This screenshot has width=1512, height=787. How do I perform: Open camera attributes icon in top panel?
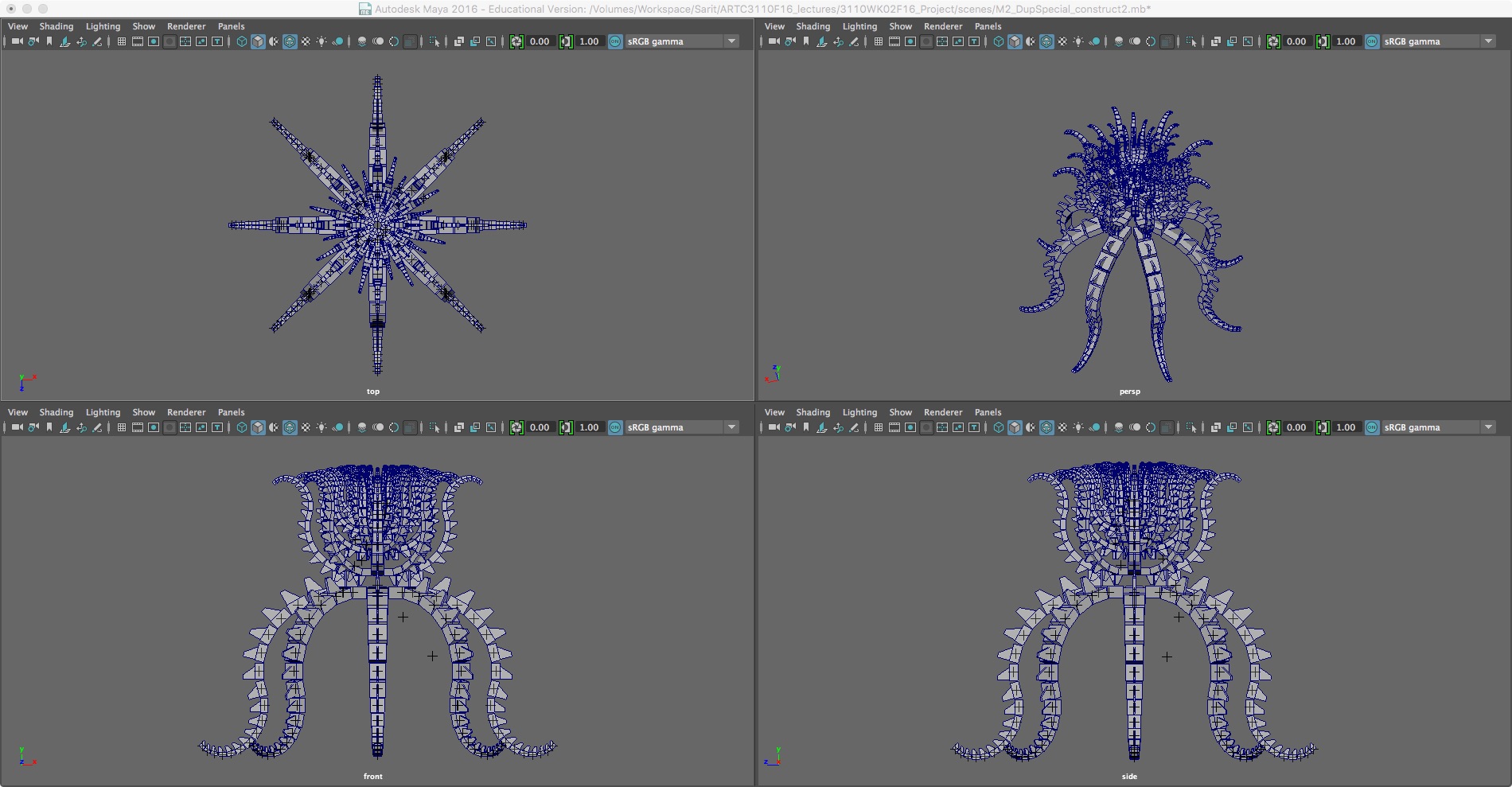pos(33,41)
